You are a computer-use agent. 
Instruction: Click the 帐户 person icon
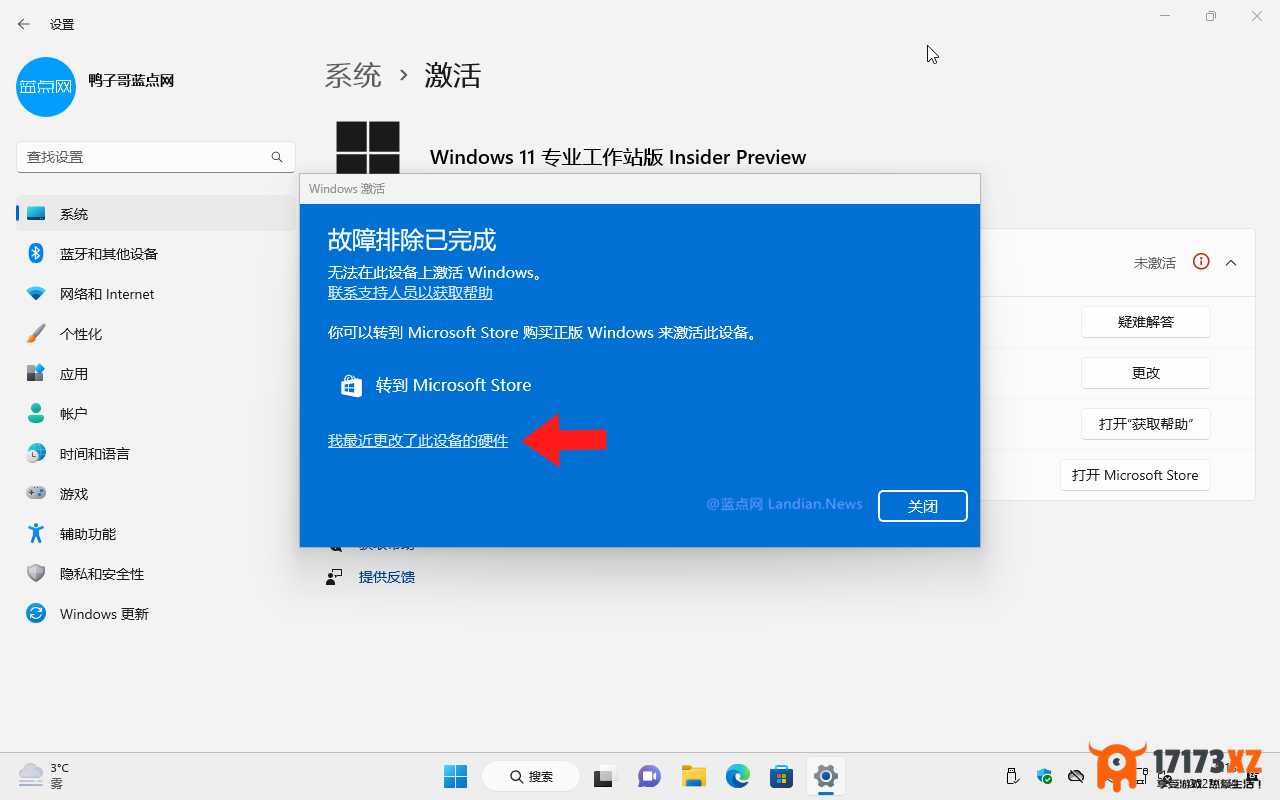click(36, 413)
